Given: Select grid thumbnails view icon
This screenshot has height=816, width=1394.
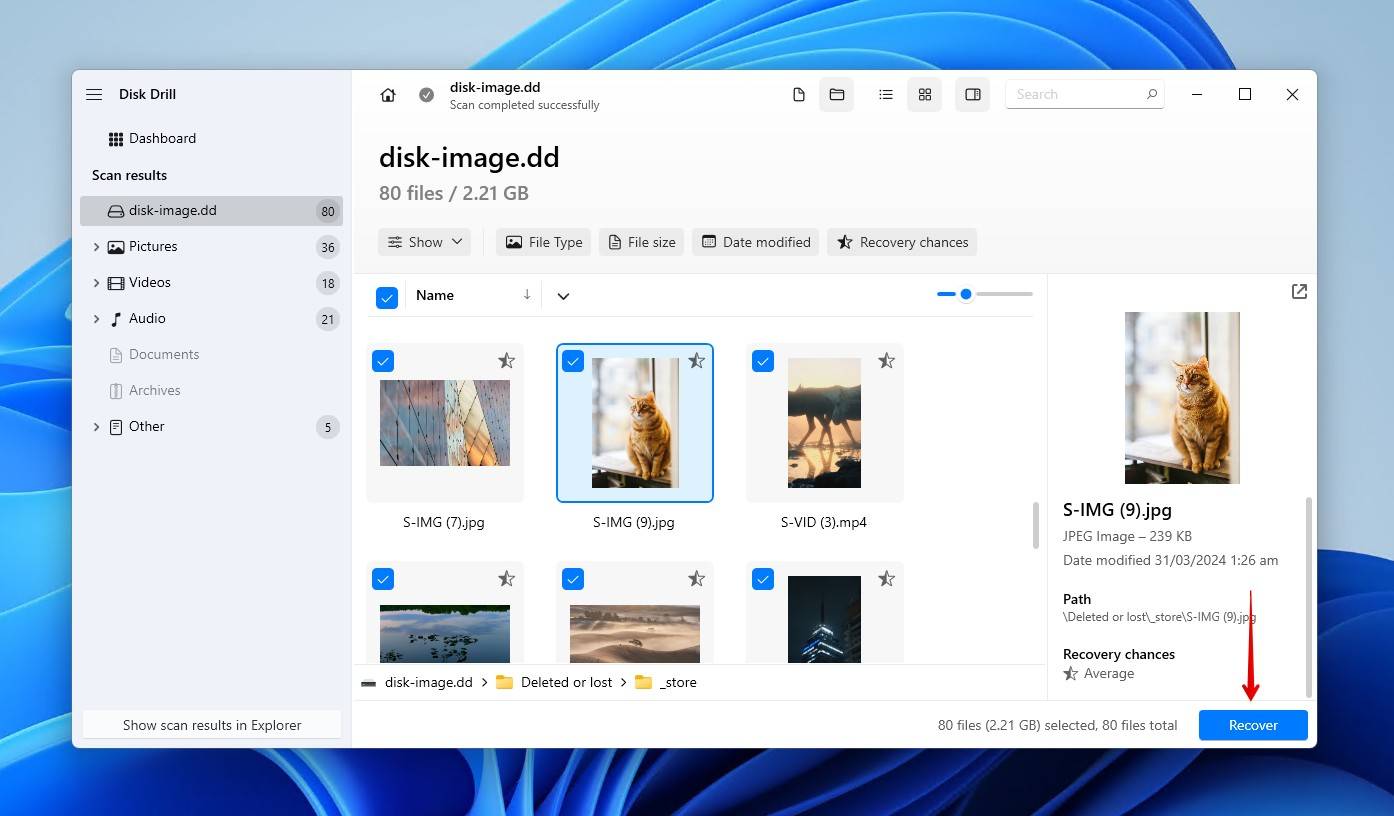Looking at the screenshot, I should pyautogui.click(x=925, y=94).
